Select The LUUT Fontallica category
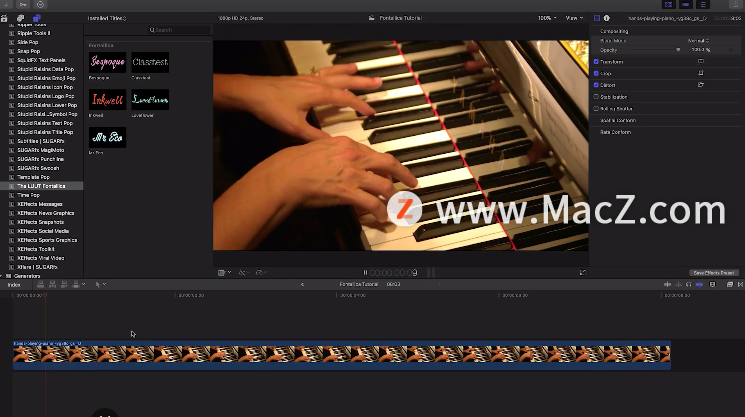Screen dimensions: 745x417 [42, 186]
